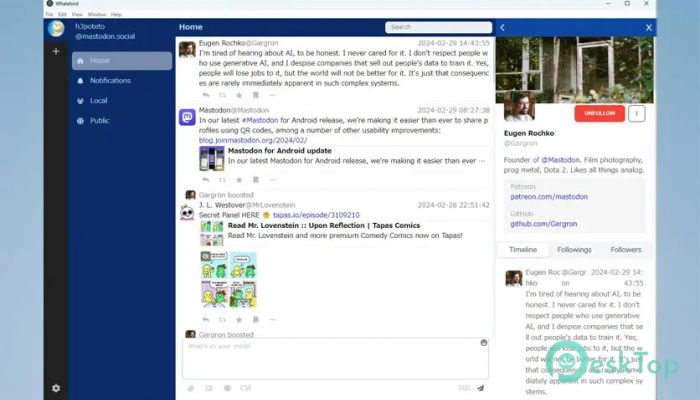
Task: Bookmark J. L. Westover's post
Action: tap(256, 320)
